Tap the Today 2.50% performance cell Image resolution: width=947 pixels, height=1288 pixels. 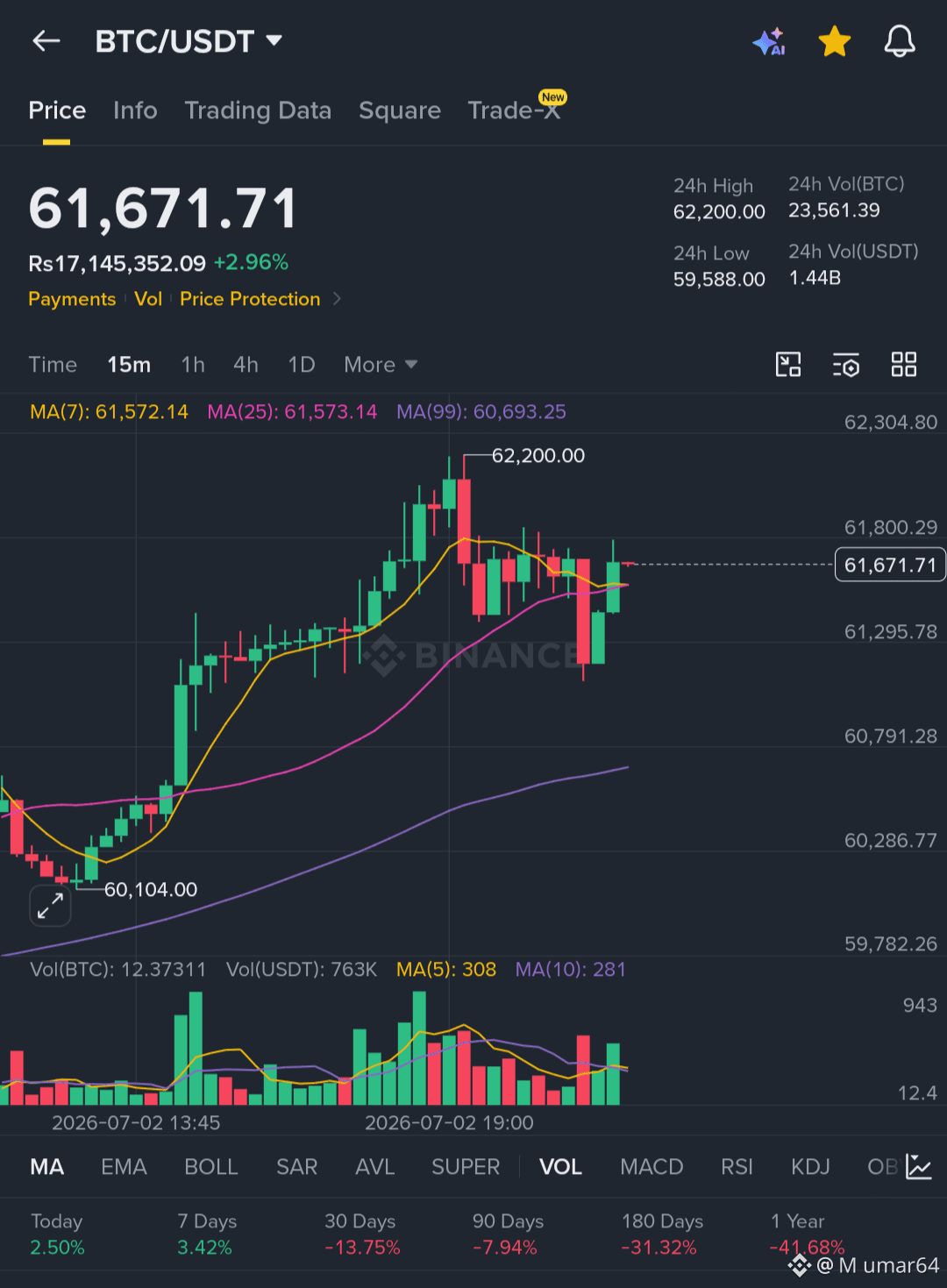click(x=57, y=1234)
